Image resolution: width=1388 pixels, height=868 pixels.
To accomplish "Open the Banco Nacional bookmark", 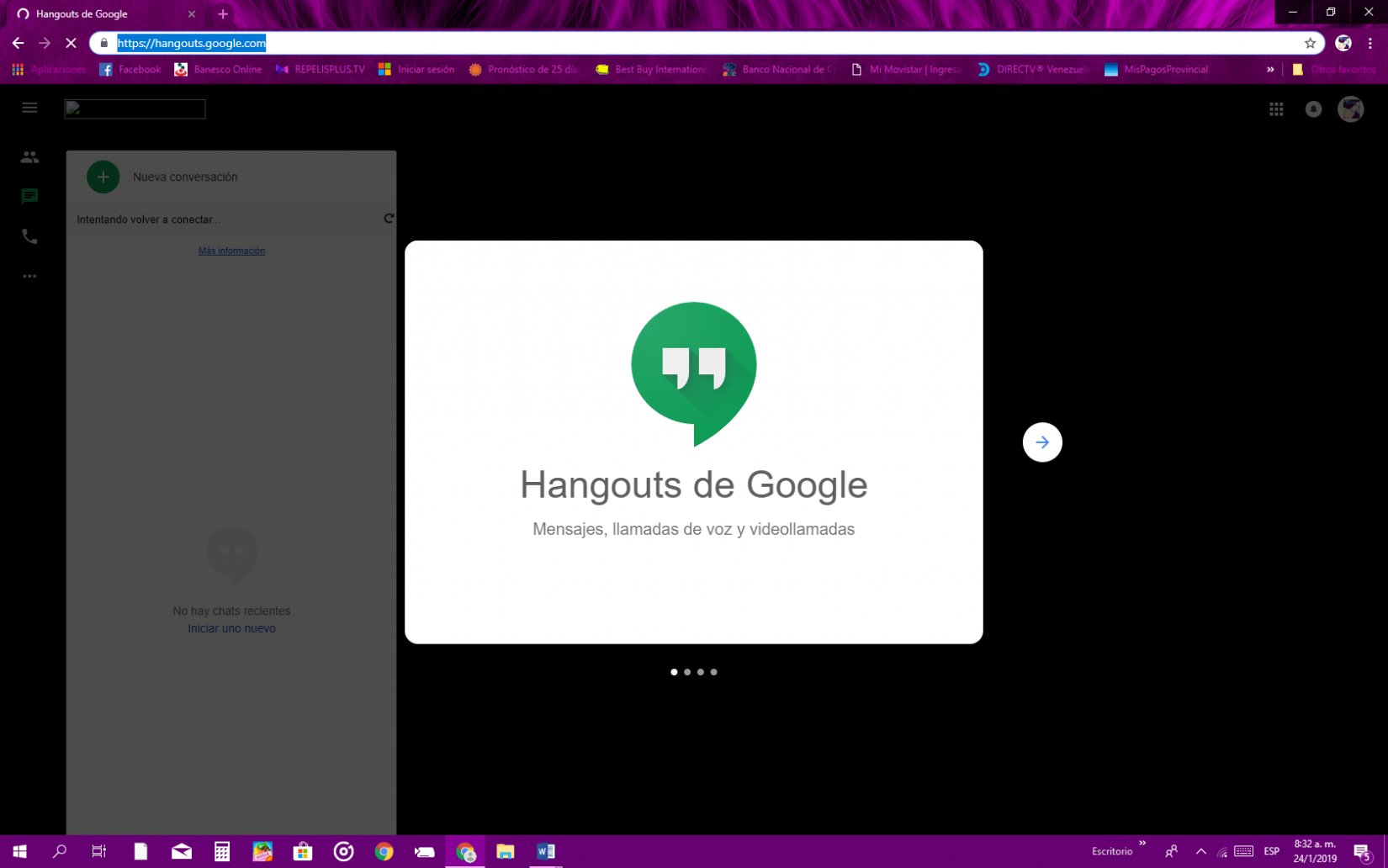I will [779, 70].
